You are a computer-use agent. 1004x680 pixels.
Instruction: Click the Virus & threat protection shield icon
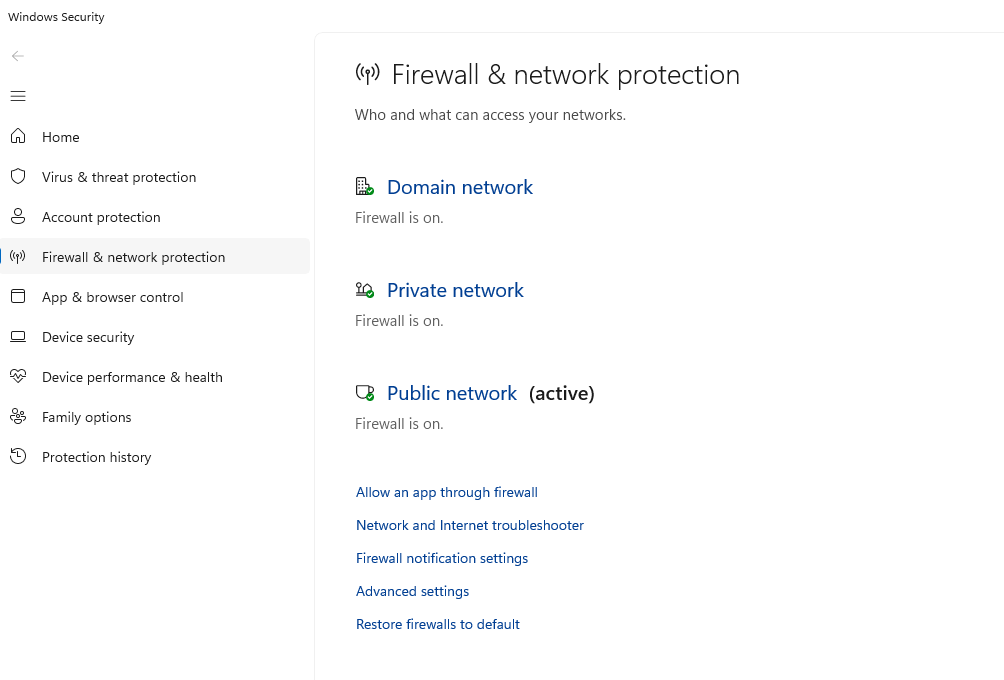(x=18, y=177)
